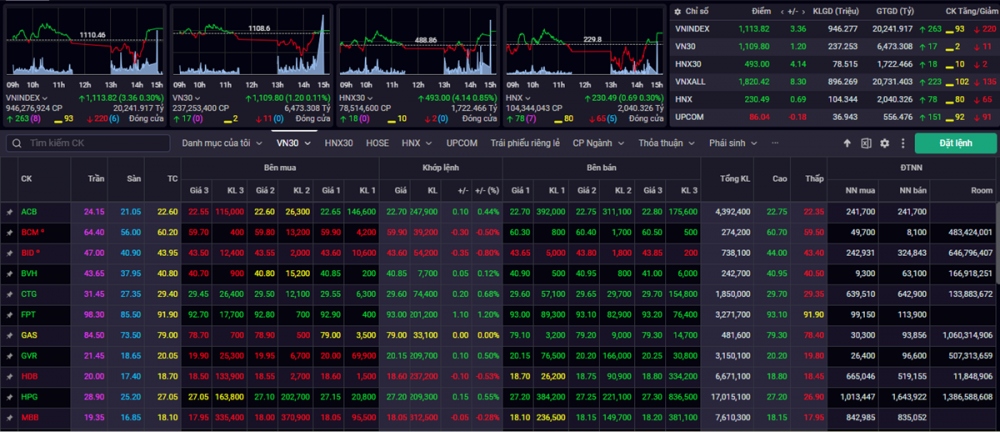Pin the FPT stock row
1000x432 pixels.
point(9,315)
